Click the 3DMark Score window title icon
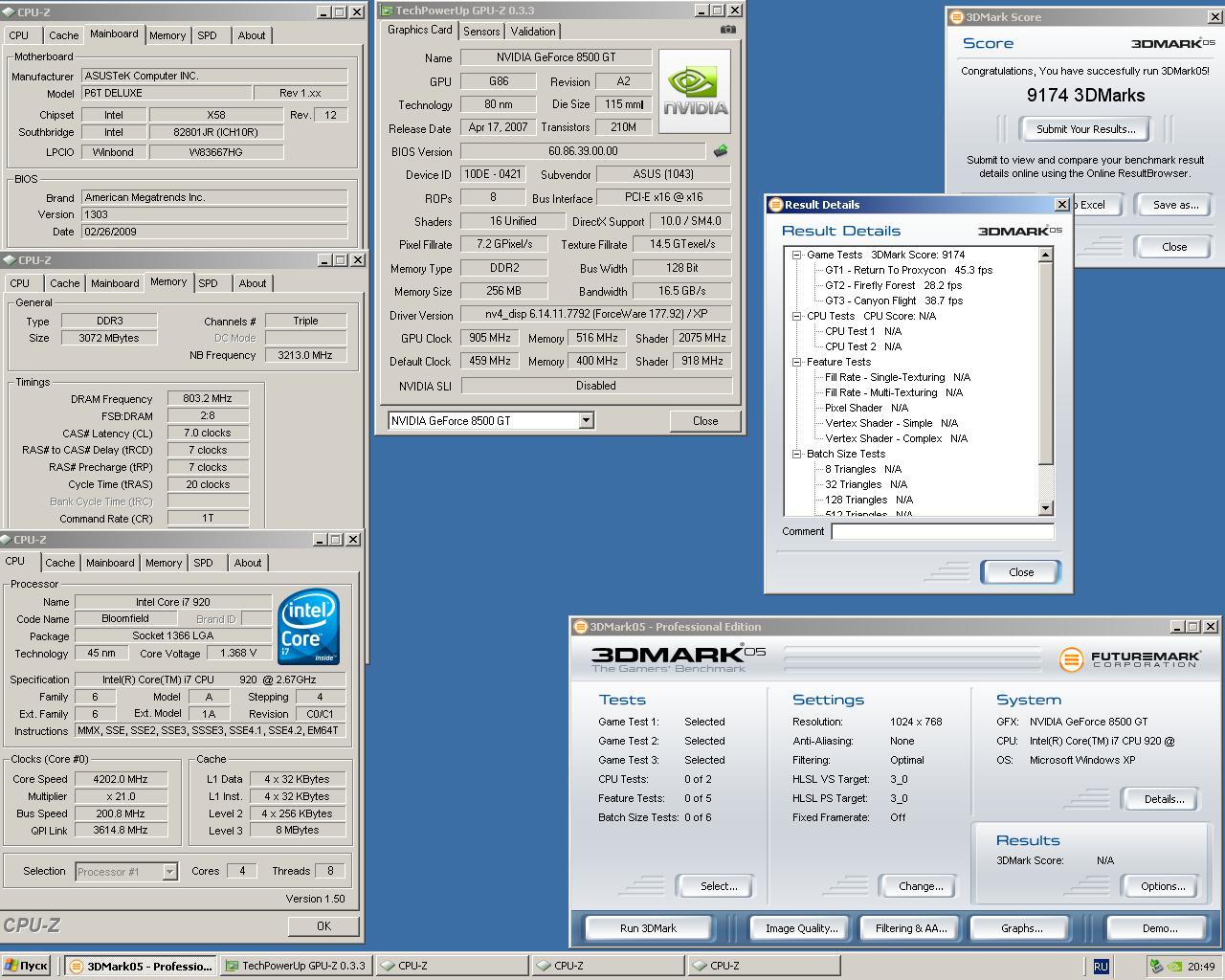The height and width of the screenshot is (980, 1225). click(x=957, y=17)
